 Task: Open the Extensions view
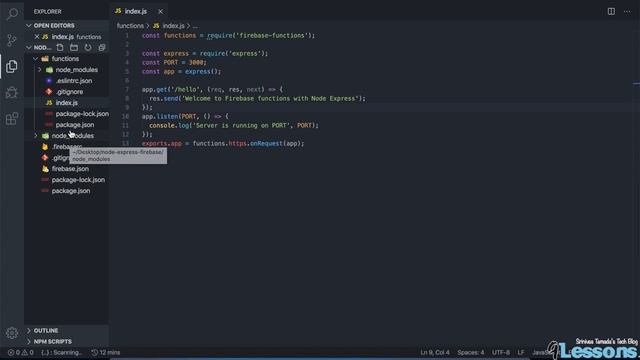click(x=12, y=119)
